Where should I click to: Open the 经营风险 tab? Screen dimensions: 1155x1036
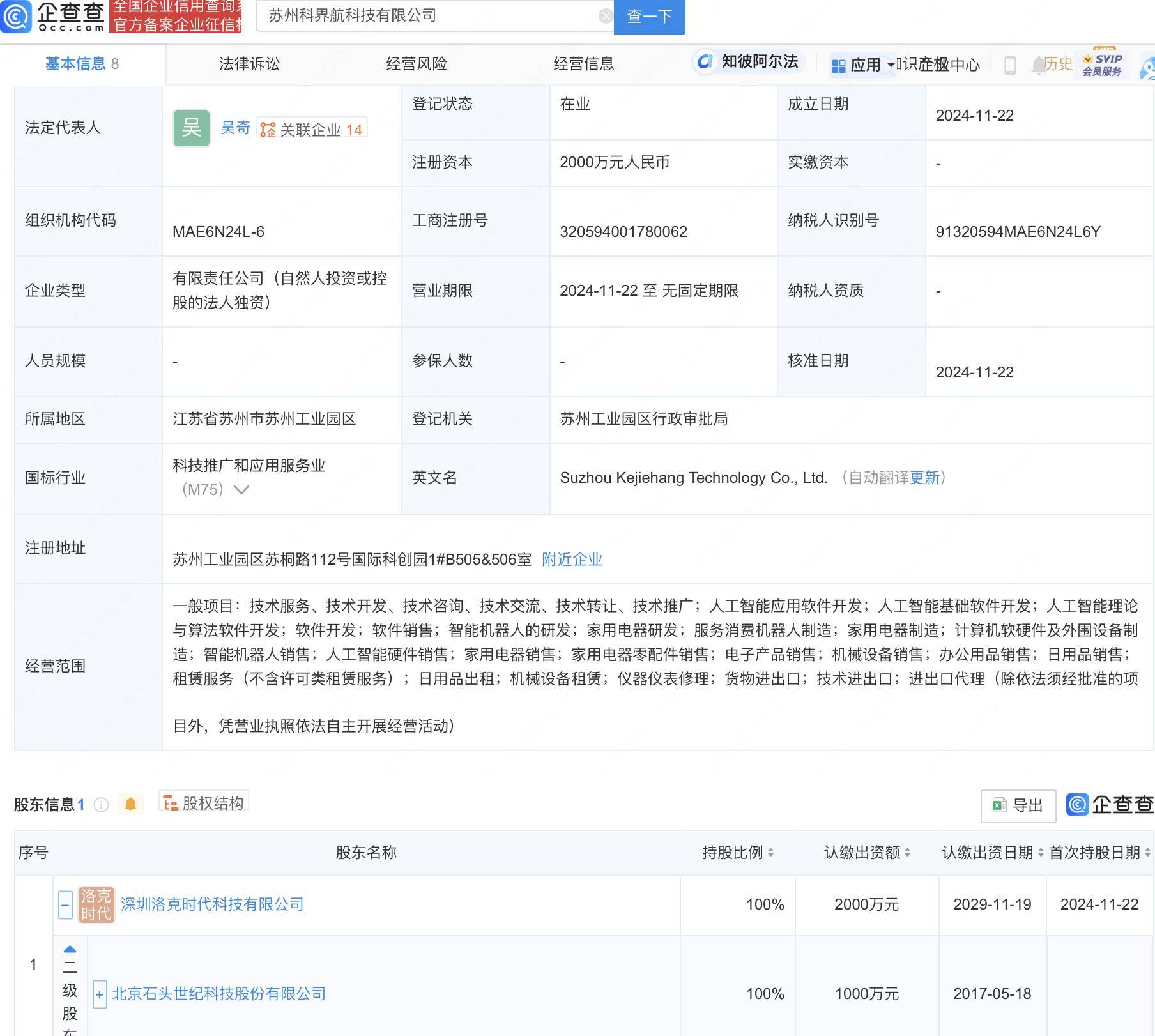point(416,64)
